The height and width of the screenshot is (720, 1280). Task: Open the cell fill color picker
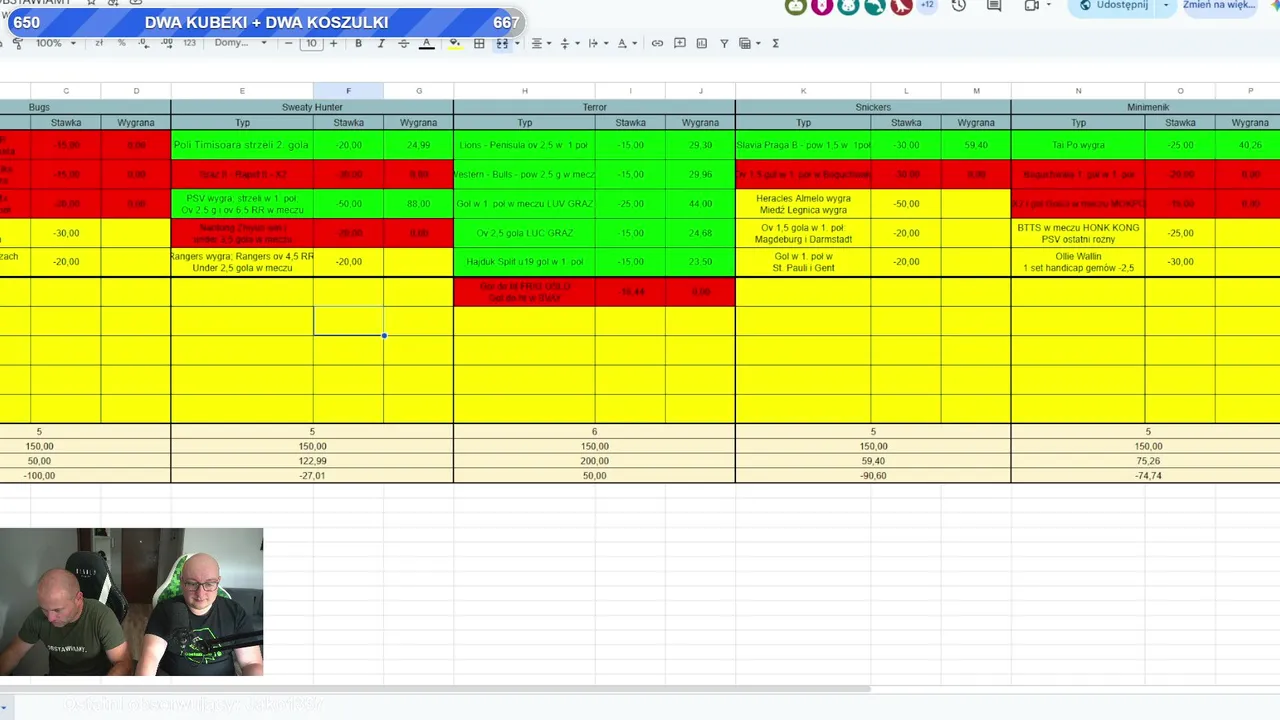455,43
